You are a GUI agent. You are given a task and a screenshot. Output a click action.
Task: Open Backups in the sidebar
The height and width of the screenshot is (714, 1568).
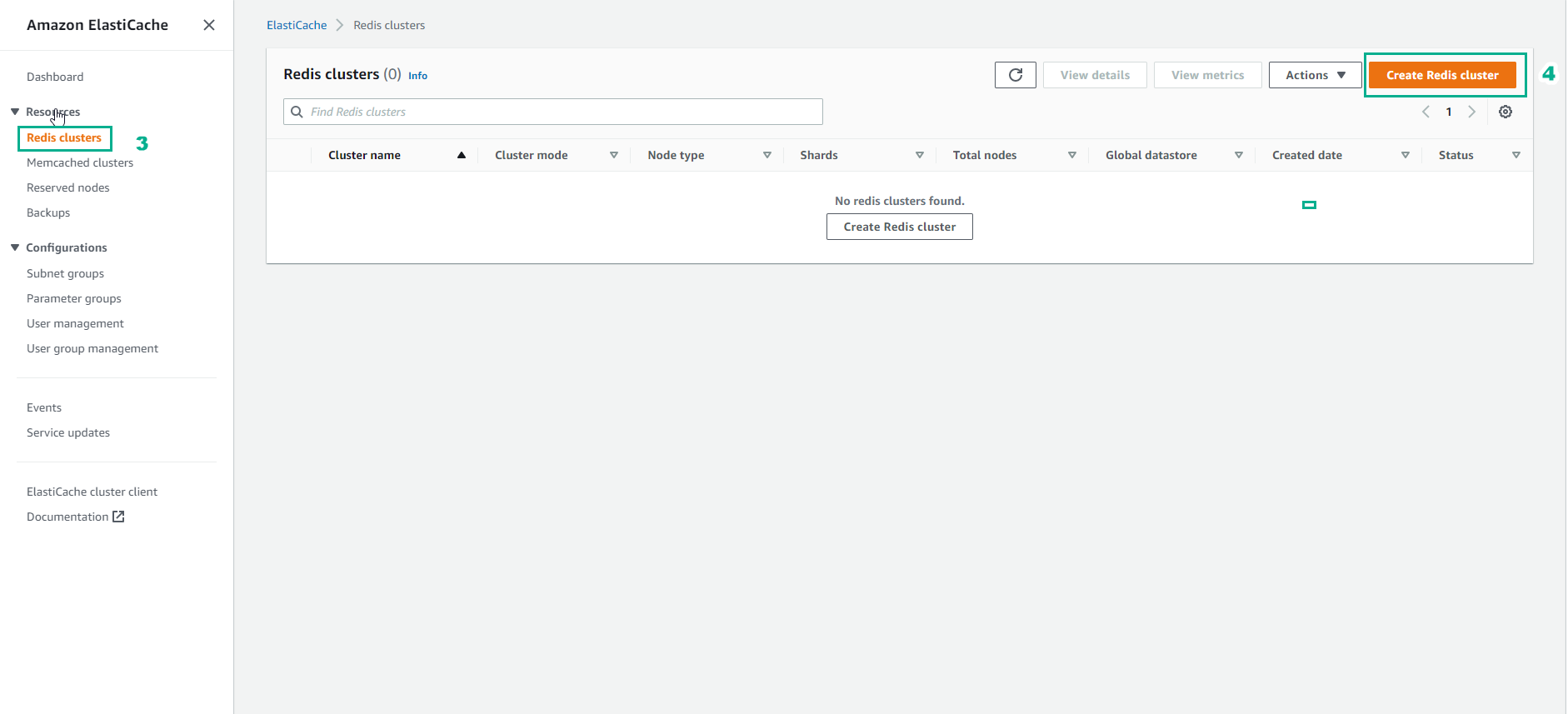click(x=48, y=212)
